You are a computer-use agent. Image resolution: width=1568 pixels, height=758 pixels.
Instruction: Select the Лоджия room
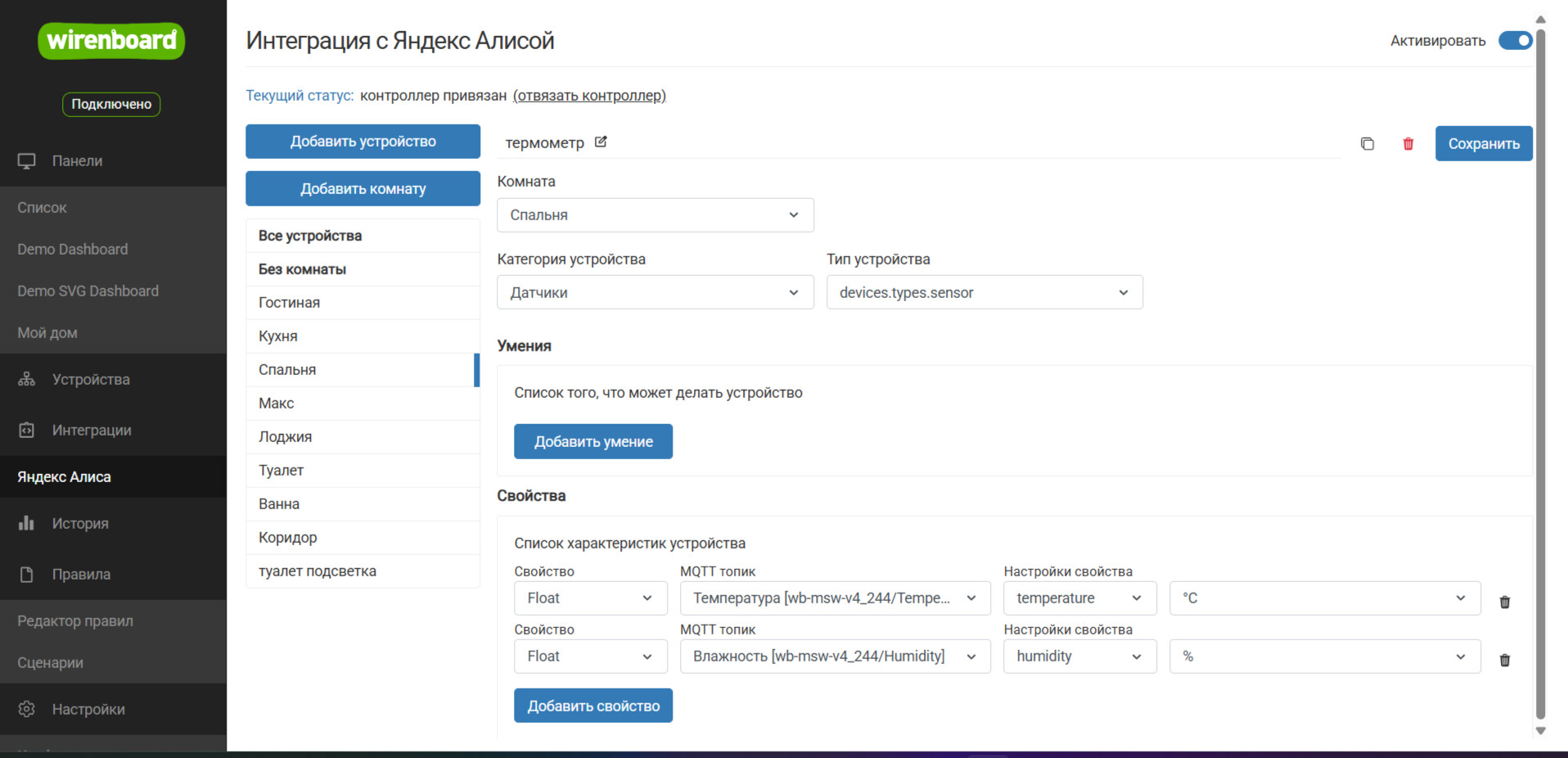pyautogui.click(x=363, y=437)
